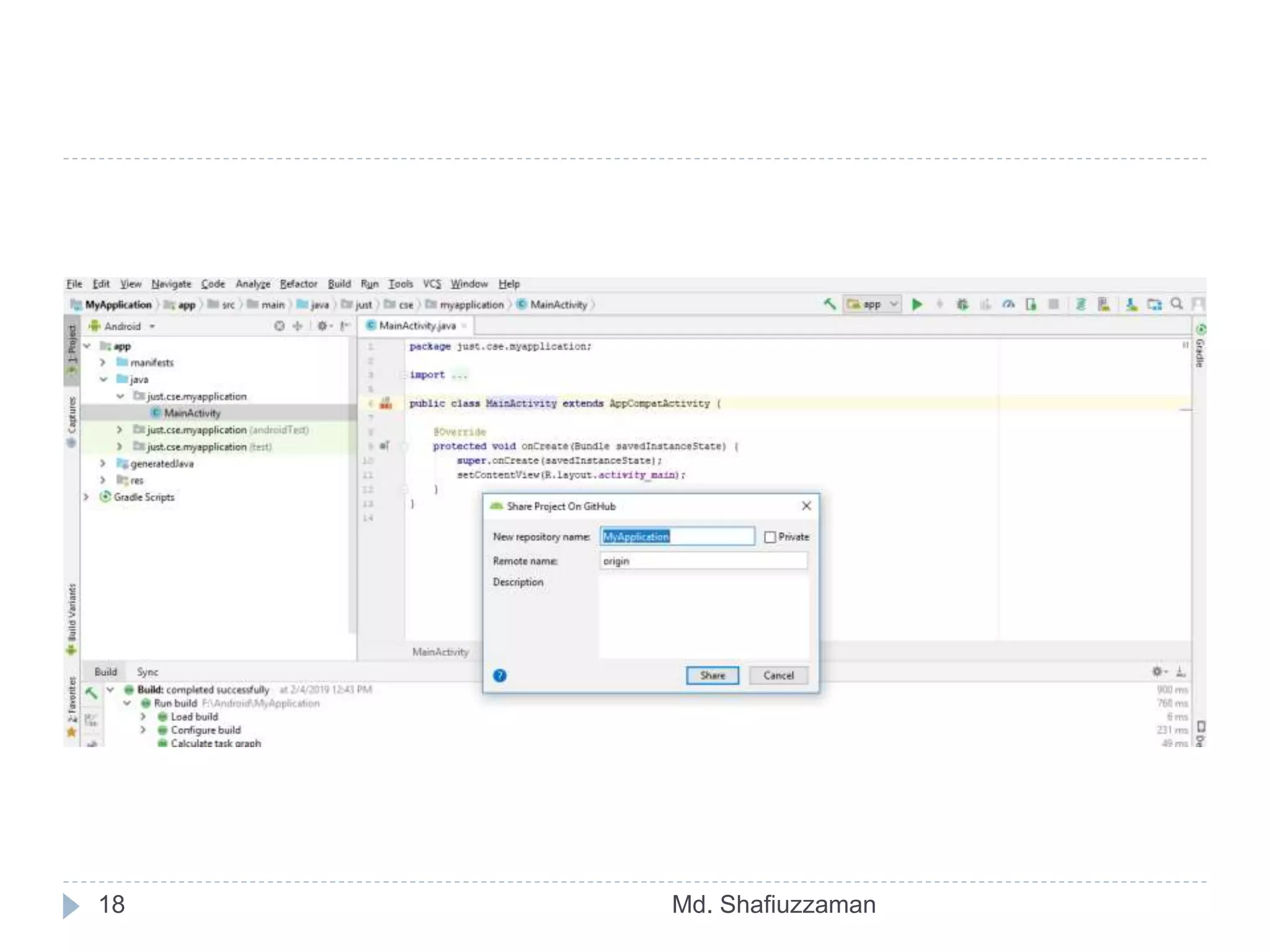1270x952 pixels.
Task: Enable the Private repository checkbox
Action: click(x=770, y=537)
